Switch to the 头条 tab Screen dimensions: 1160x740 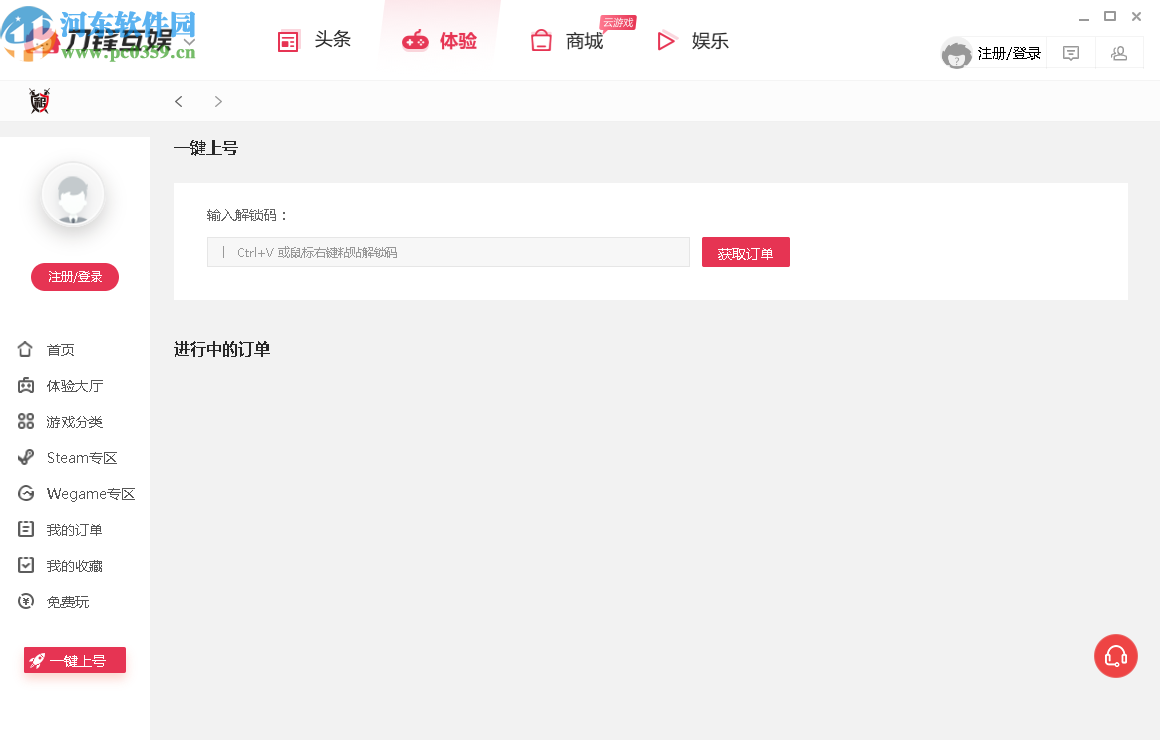tap(314, 40)
